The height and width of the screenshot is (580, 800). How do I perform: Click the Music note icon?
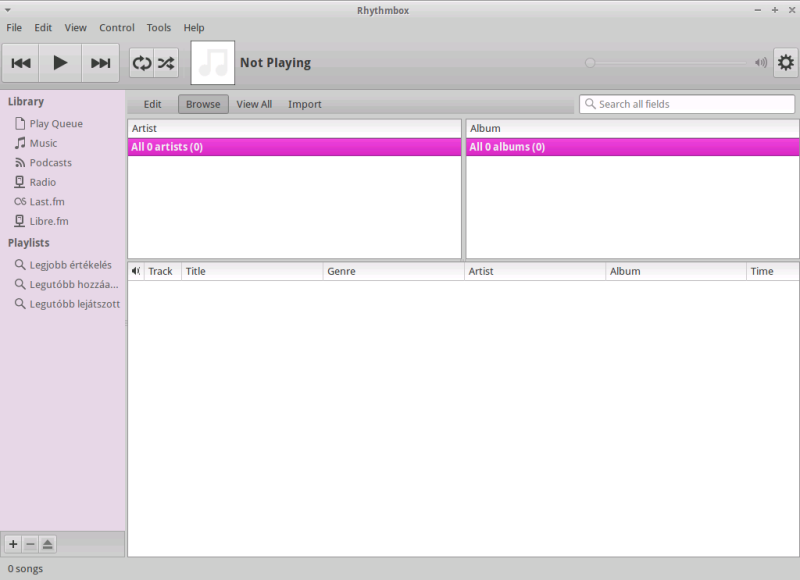point(20,143)
